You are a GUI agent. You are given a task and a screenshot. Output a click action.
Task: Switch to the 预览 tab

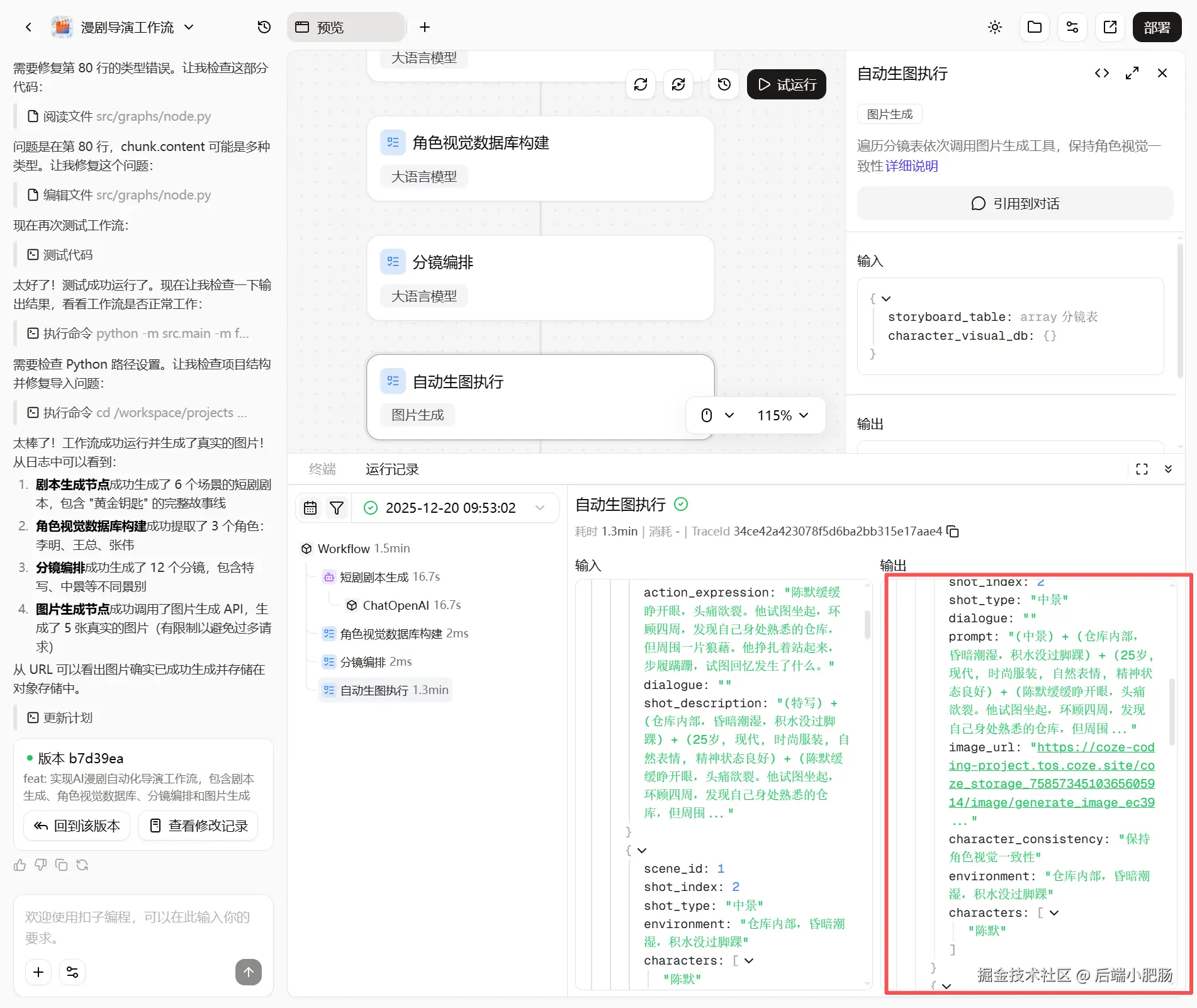346,27
